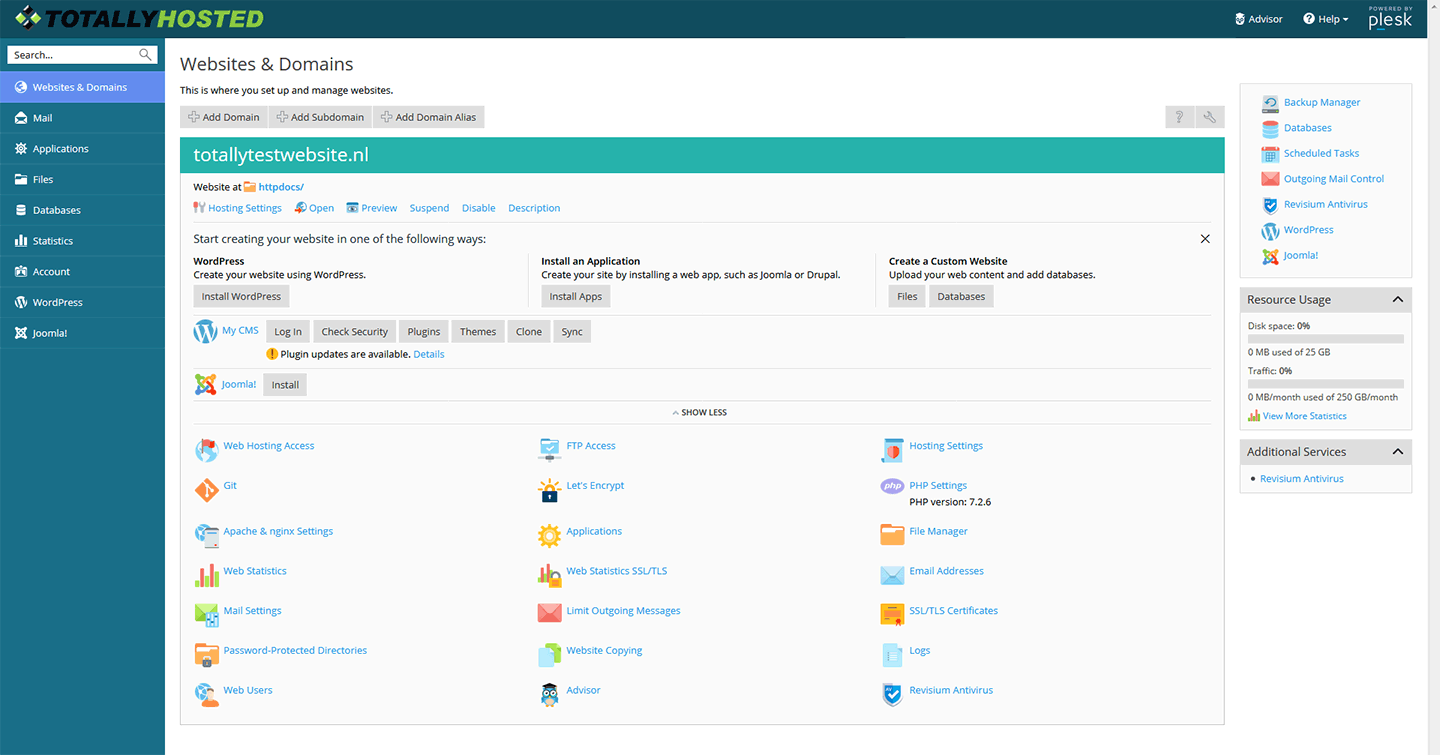
Task: Click the Password-Protected Directories icon
Action: point(206,655)
